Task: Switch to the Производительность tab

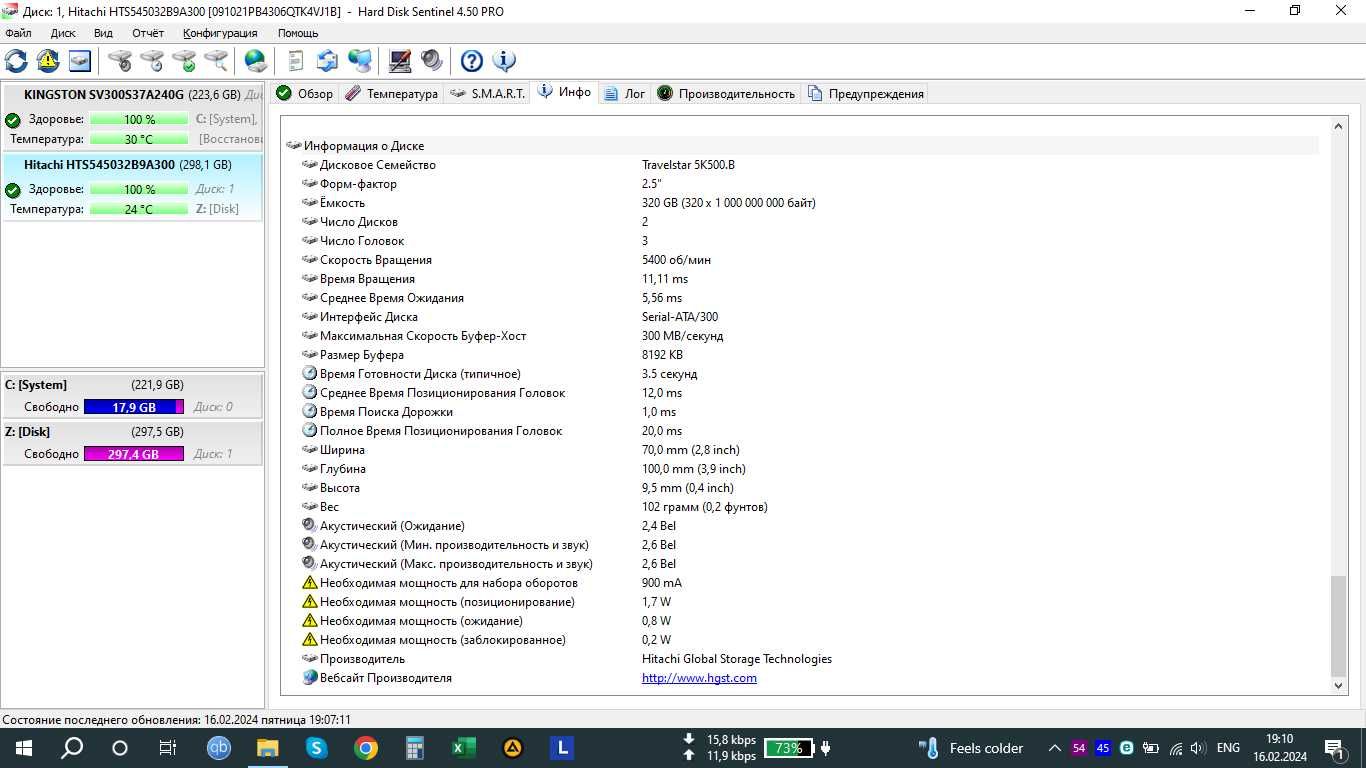Action: coord(726,93)
